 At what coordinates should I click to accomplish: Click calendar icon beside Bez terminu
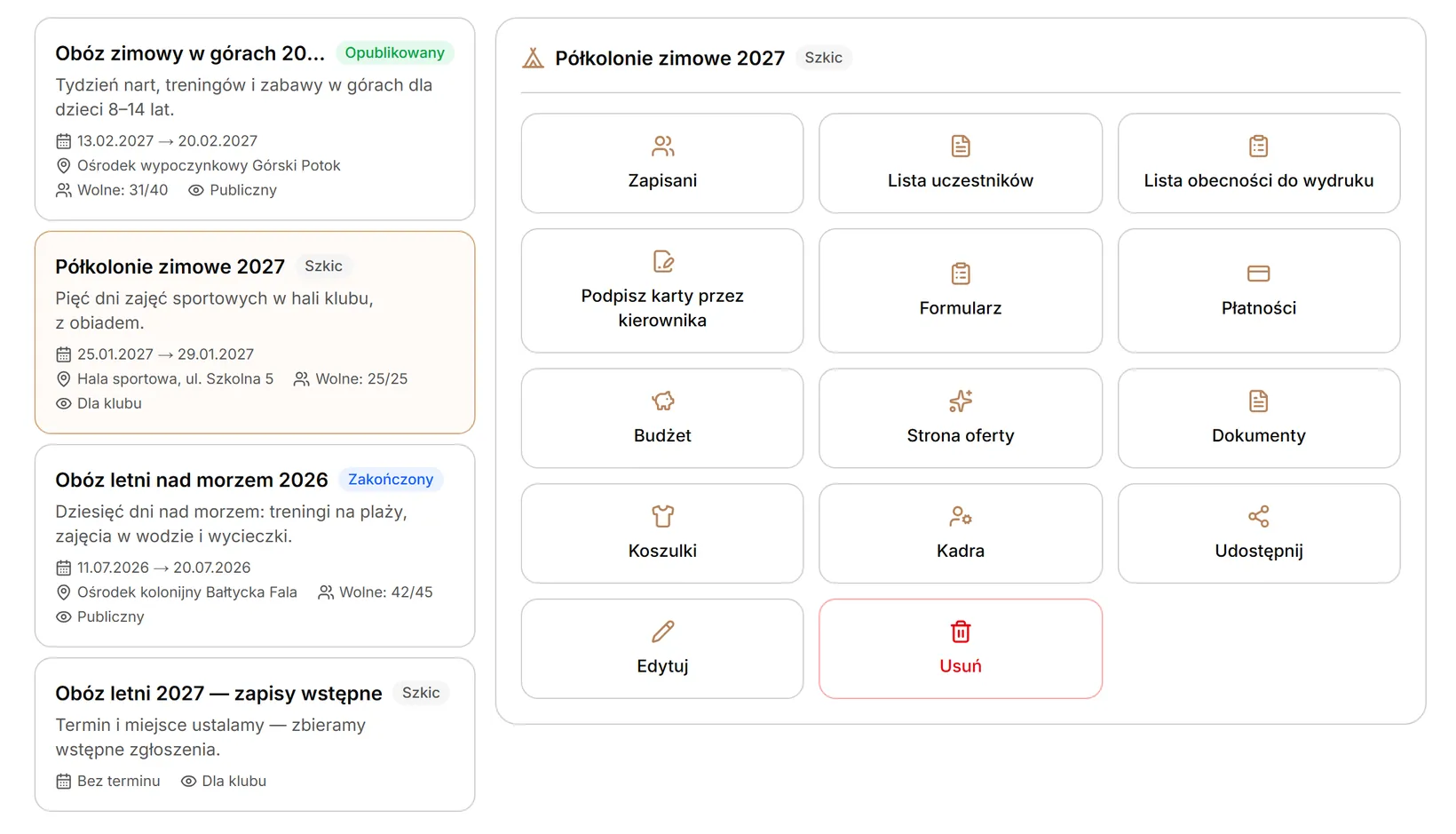[x=63, y=782]
